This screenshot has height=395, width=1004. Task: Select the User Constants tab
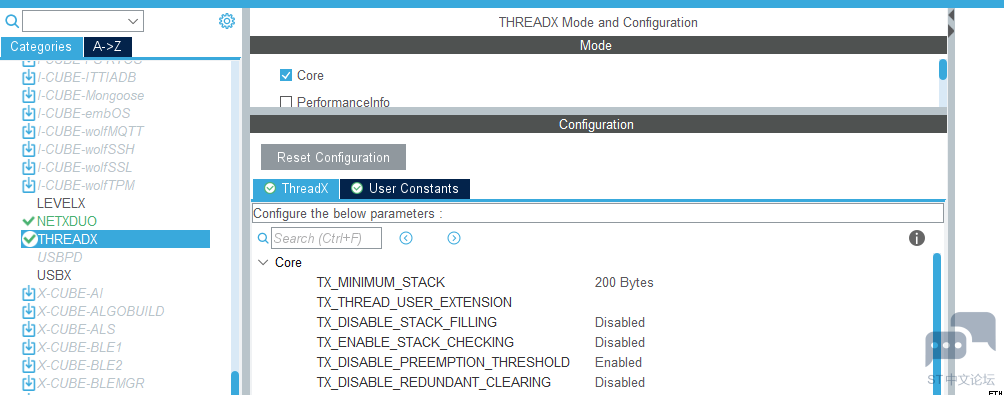point(405,188)
